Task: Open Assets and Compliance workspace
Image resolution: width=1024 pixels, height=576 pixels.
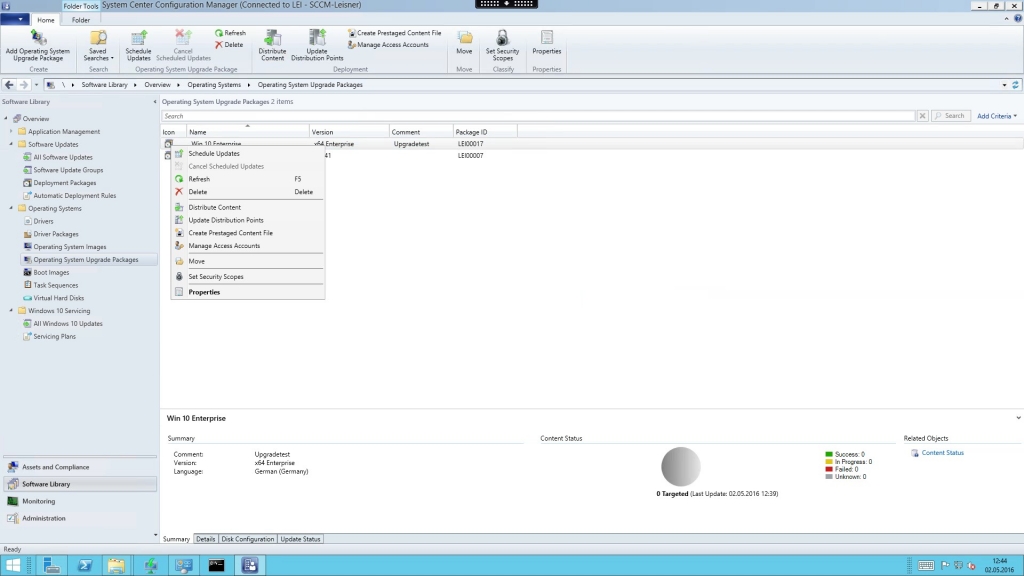Action: point(80,467)
